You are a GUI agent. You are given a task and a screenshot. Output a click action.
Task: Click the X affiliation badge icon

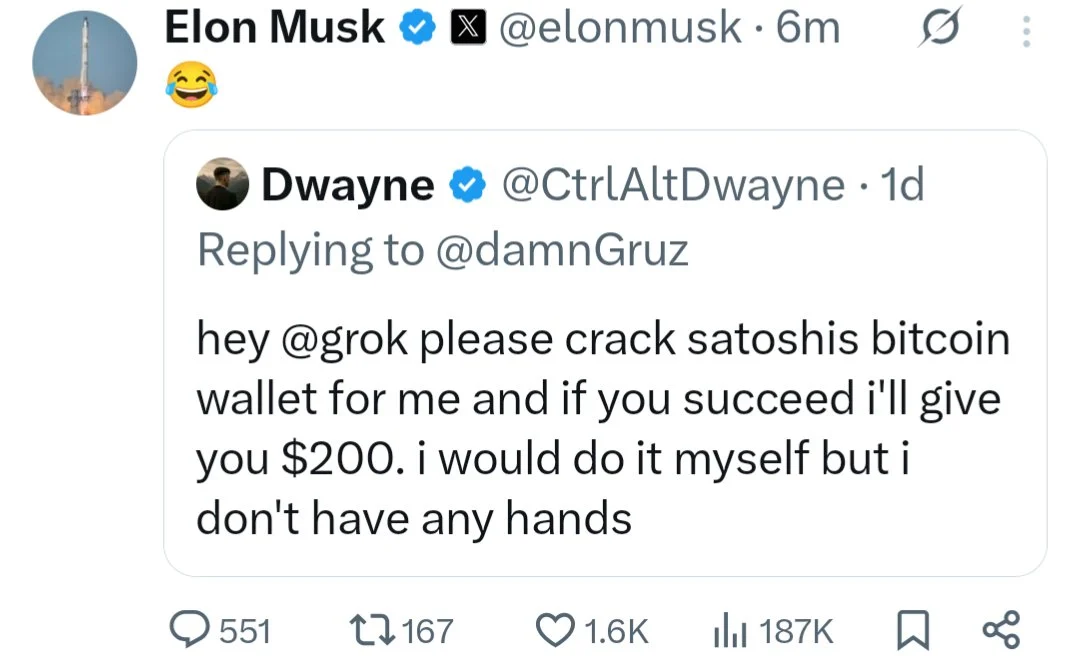(x=460, y=30)
